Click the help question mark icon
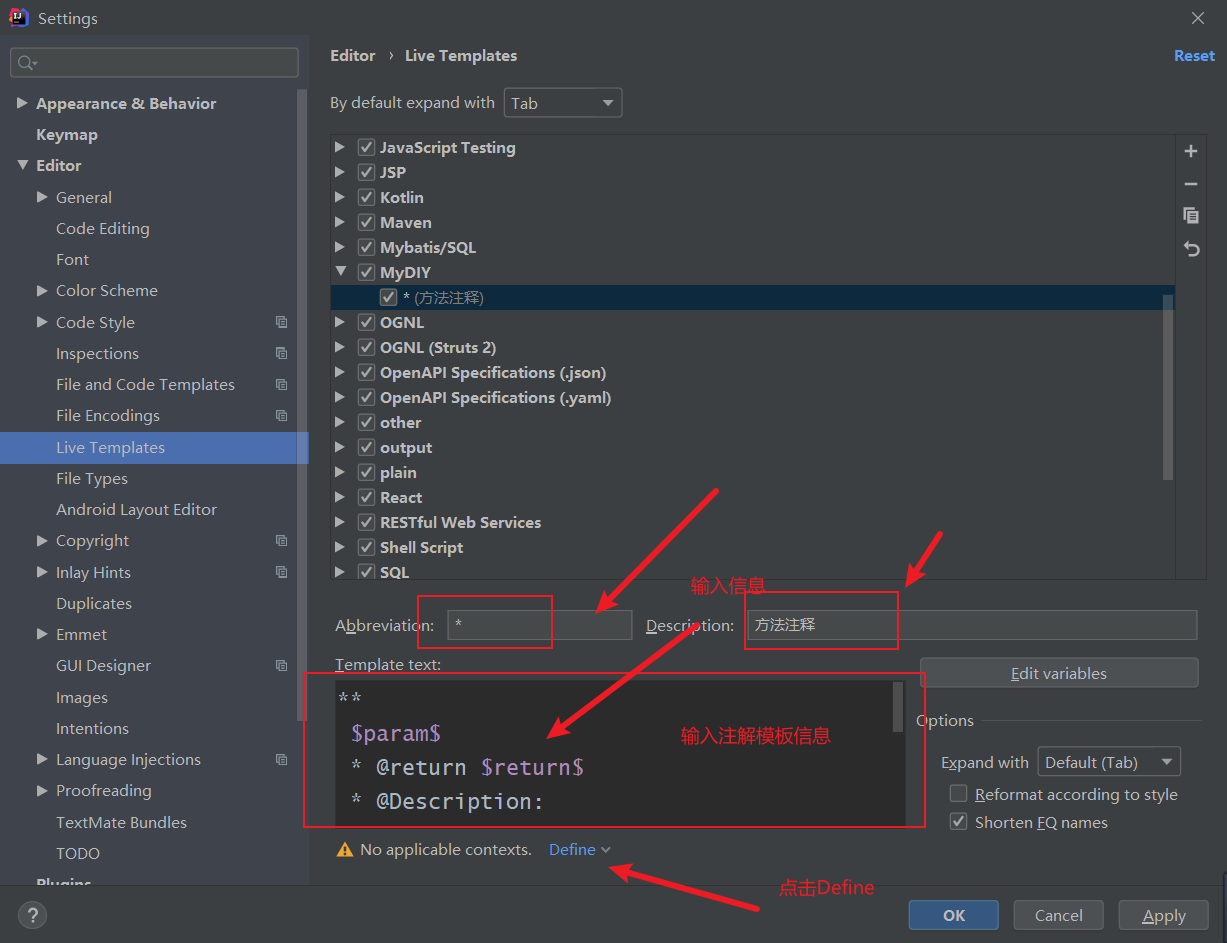 32,915
